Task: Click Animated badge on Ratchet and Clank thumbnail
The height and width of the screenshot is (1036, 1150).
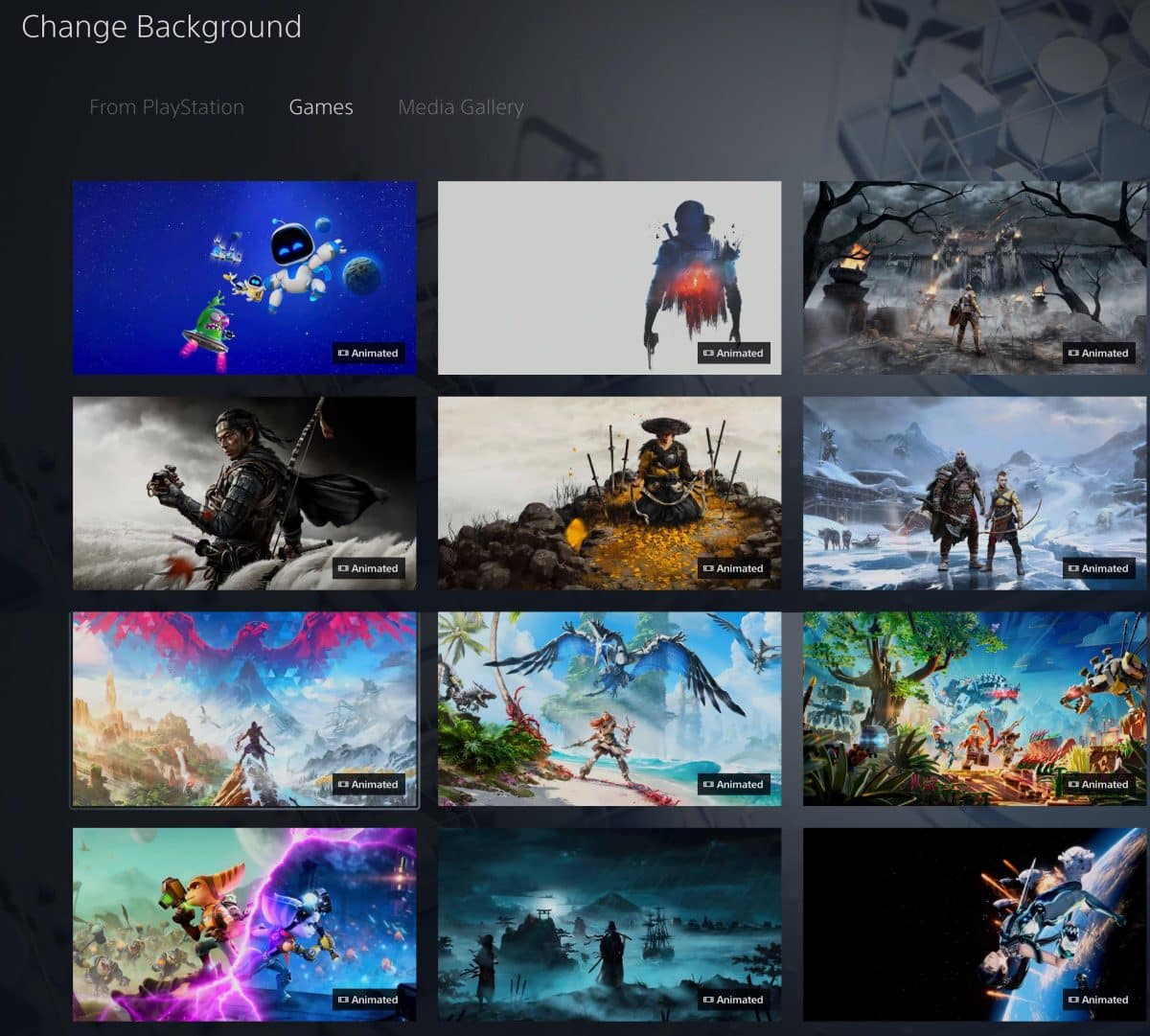Action: tap(368, 1000)
